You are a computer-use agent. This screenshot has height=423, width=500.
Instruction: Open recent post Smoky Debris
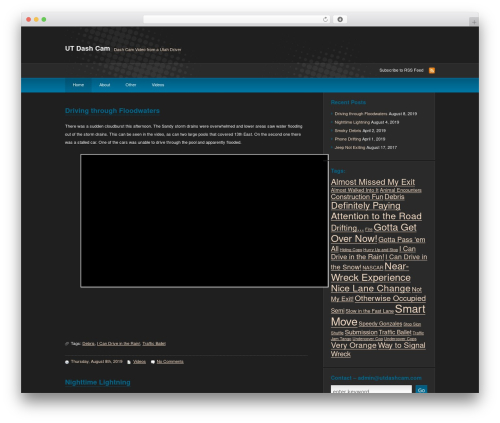(348, 131)
